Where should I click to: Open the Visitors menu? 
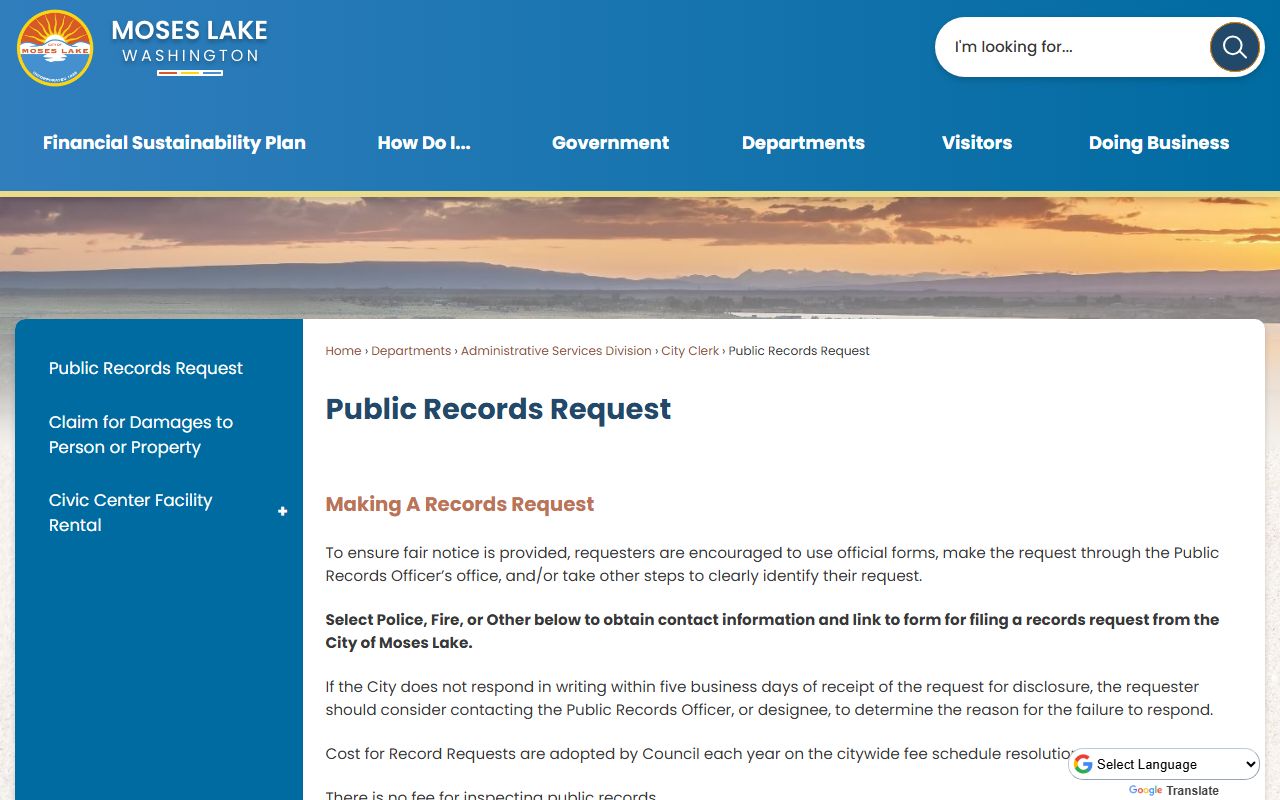977,143
